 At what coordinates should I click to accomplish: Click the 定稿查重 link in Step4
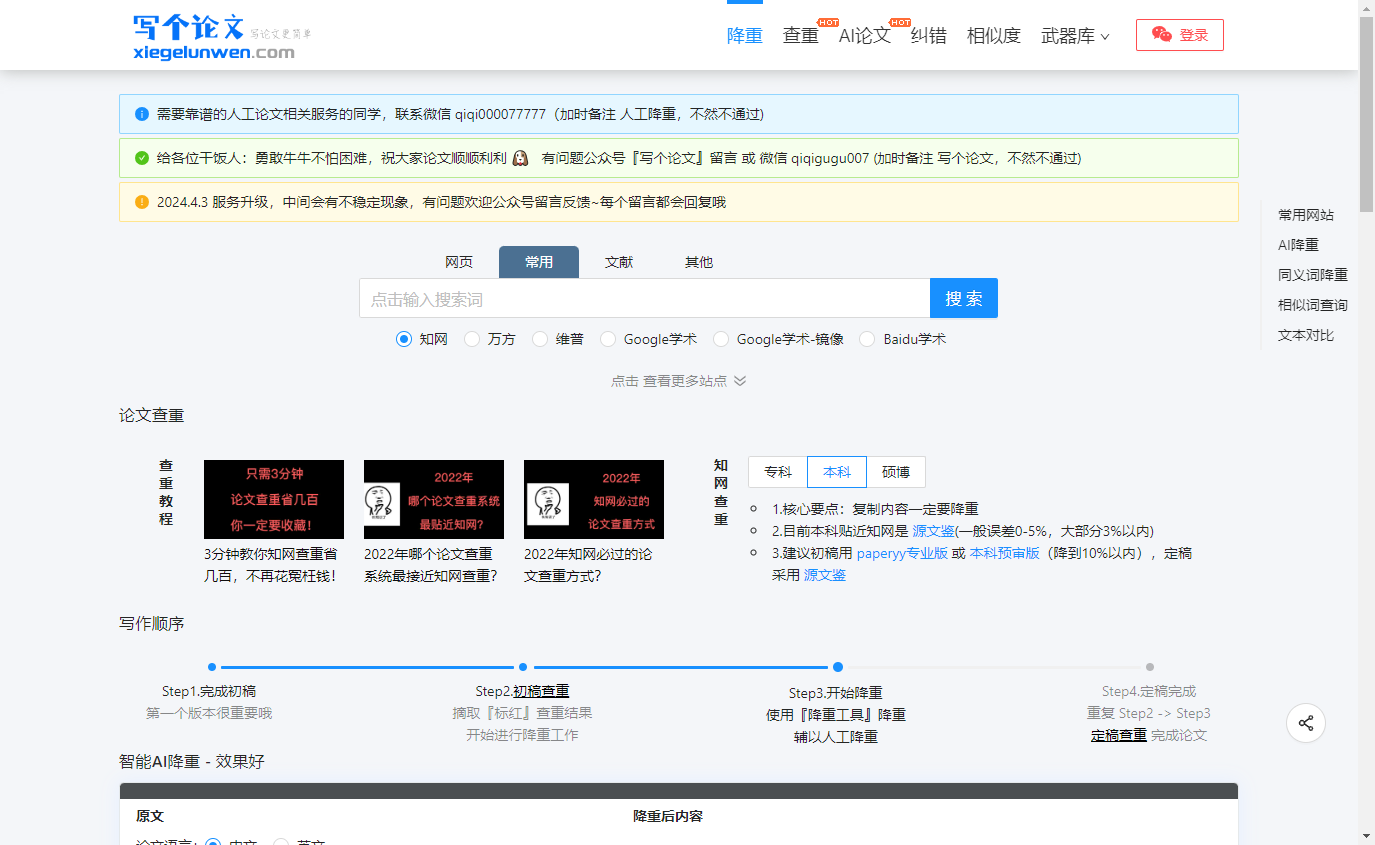(x=1119, y=735)
